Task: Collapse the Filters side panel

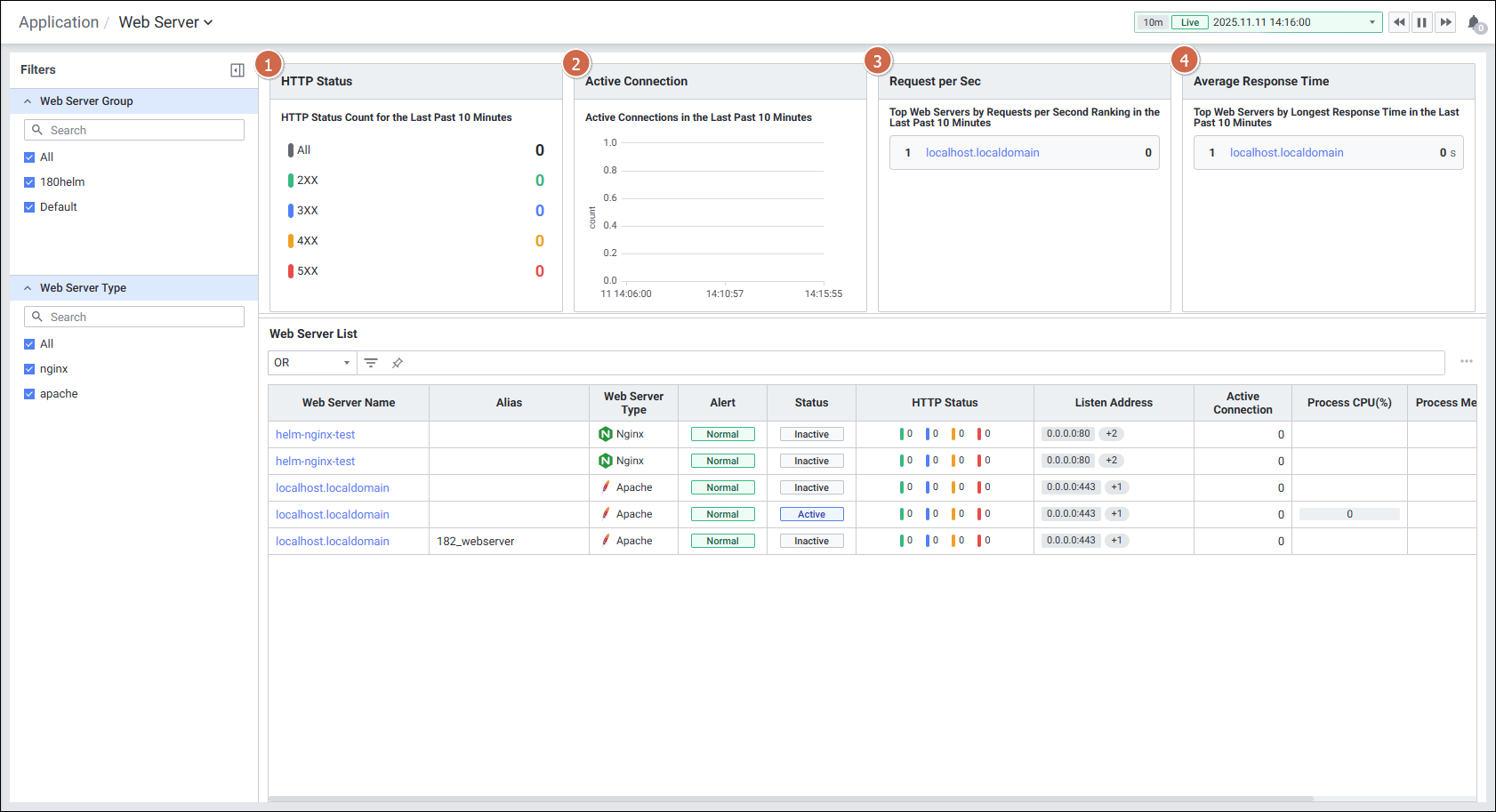Action: click(237, 70)
